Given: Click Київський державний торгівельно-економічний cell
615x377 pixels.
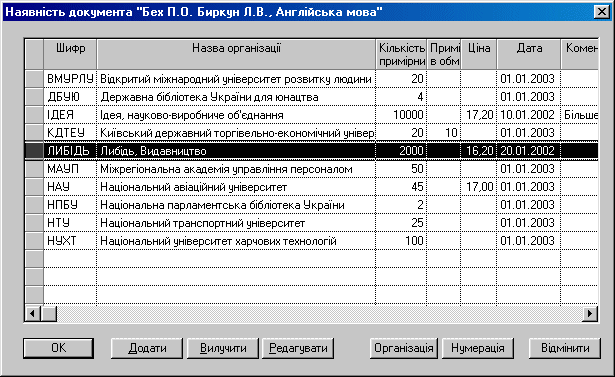Looking at the screenshot, I should (236, 133).
